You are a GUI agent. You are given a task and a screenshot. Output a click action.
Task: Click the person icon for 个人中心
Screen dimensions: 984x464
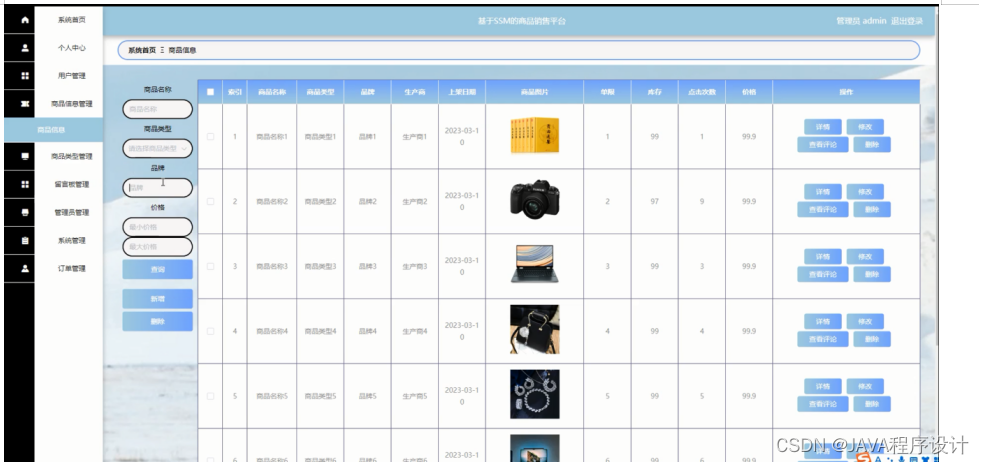(x=24, y=48)
